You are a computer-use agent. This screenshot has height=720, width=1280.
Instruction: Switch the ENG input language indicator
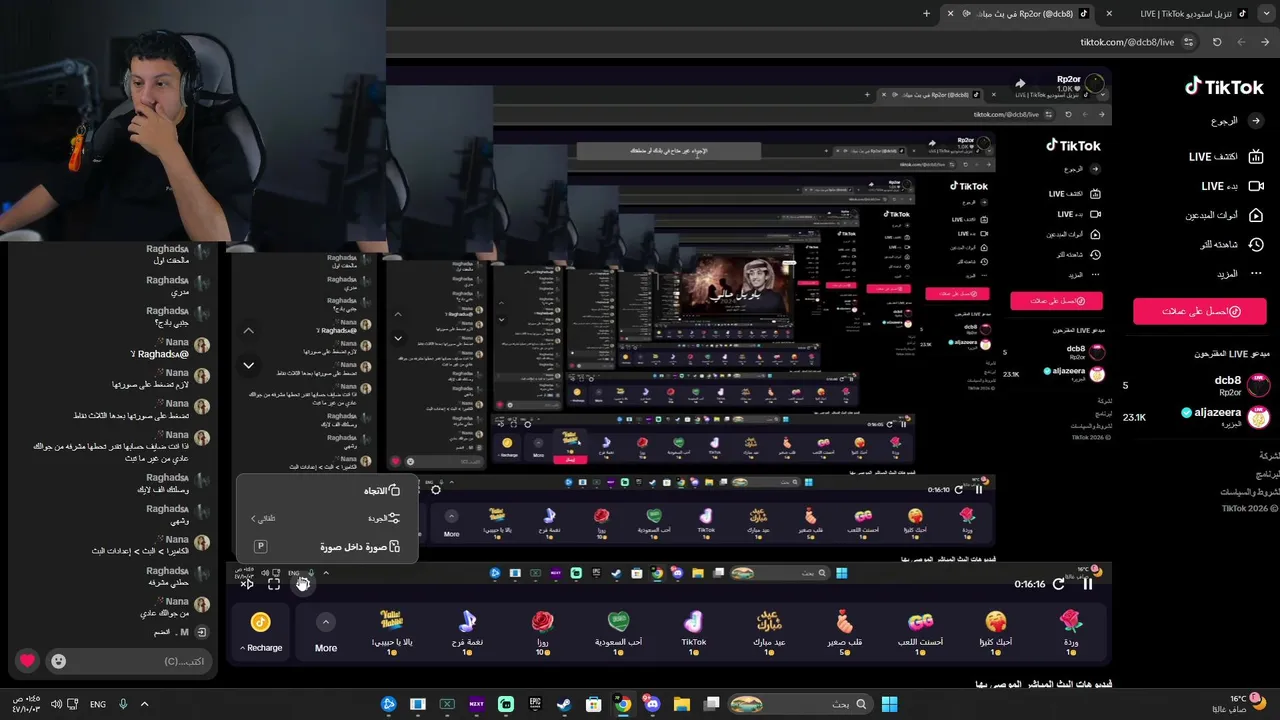pyautogui.click(x=98, y=704)
